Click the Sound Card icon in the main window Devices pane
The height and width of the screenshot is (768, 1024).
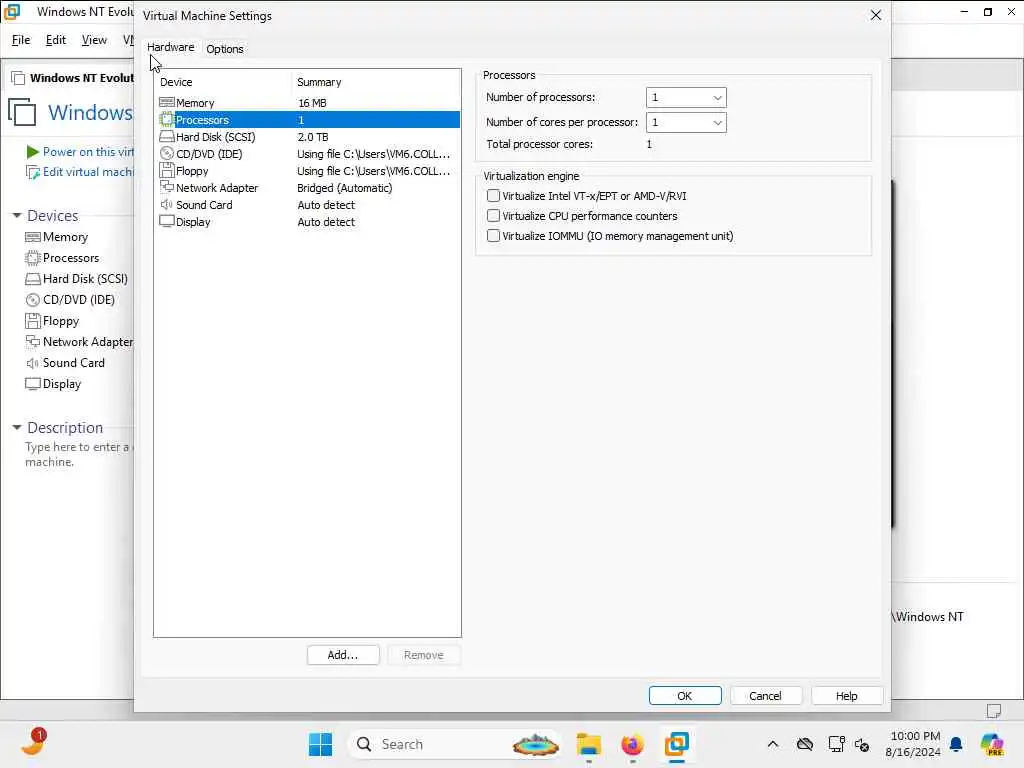(33, 363)
